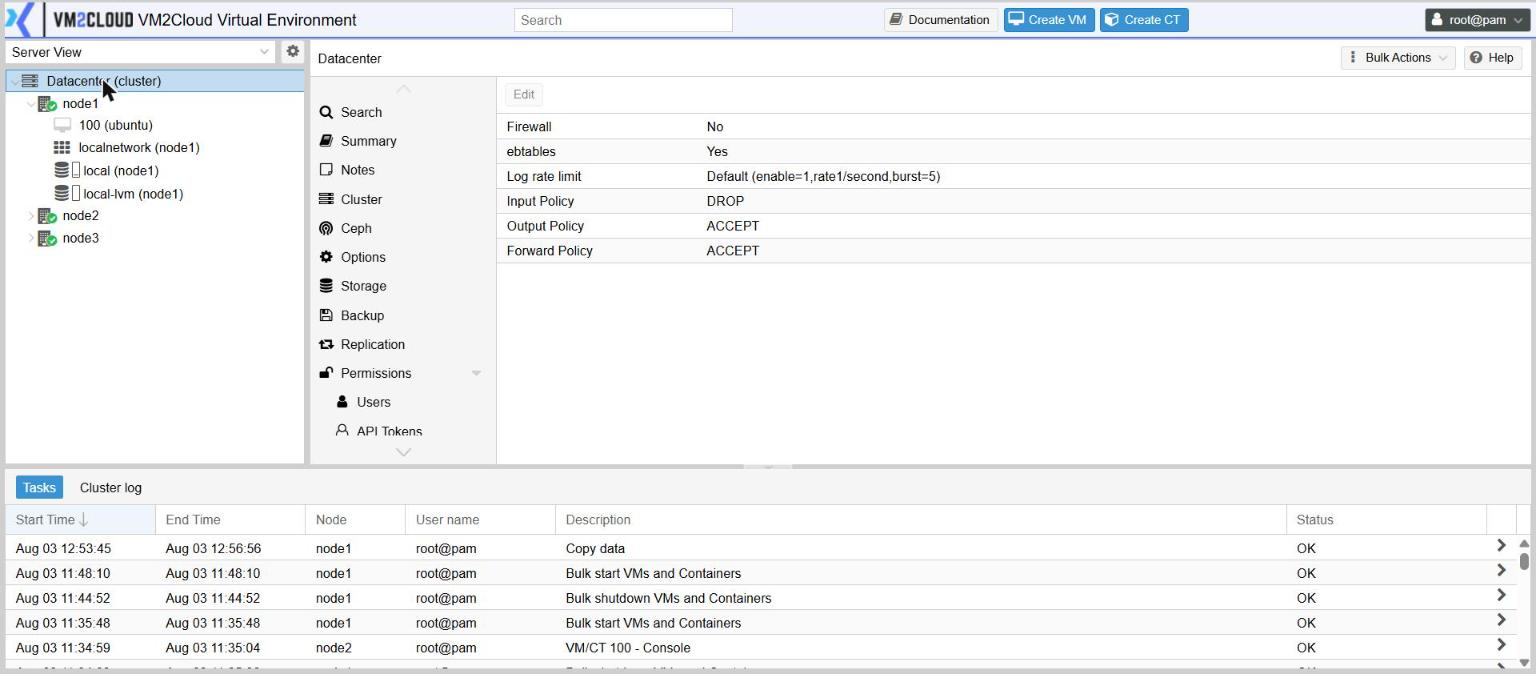The image size is (1536, 674).
Task: Click the grid icon of localnetwork (node1)
Action: point(62,148)
